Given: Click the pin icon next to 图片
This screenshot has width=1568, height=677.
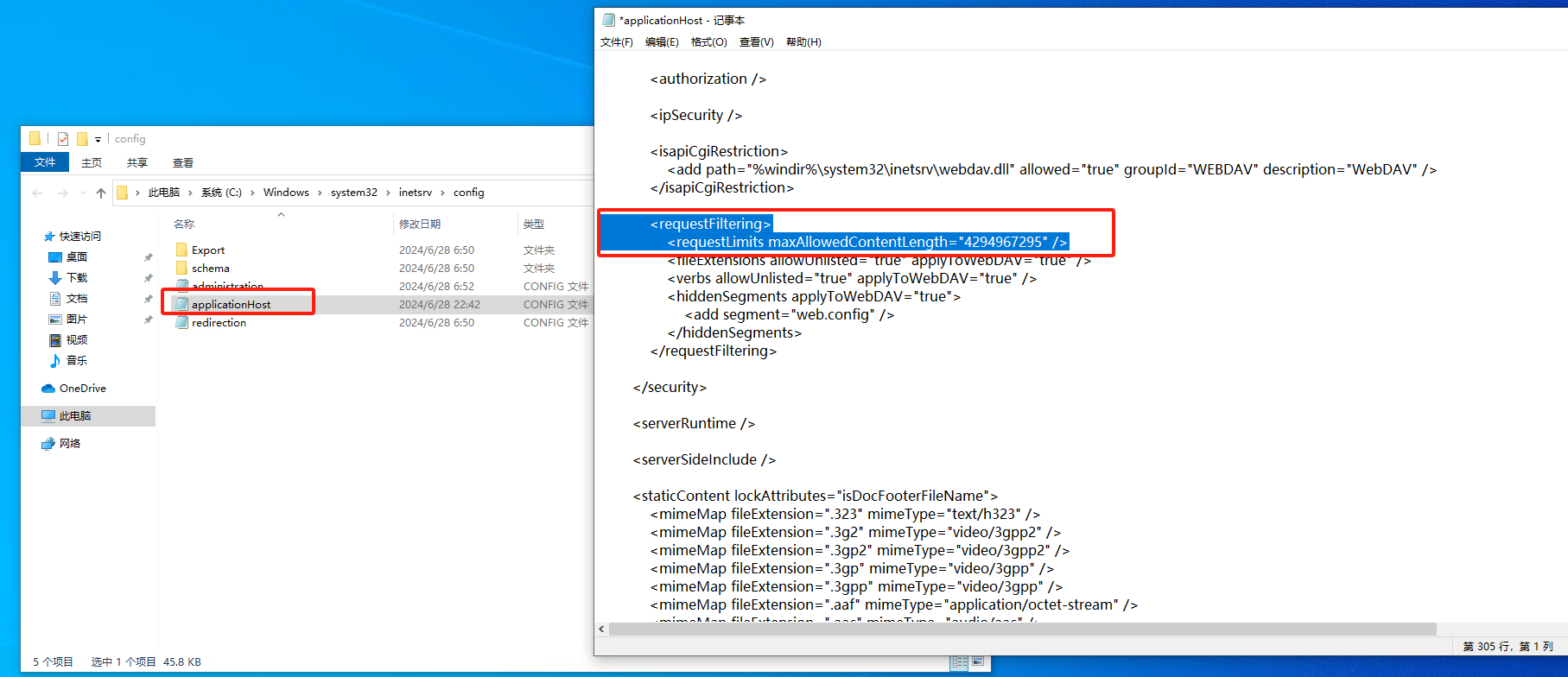Looking at the screenshot, I should point(148,320).
